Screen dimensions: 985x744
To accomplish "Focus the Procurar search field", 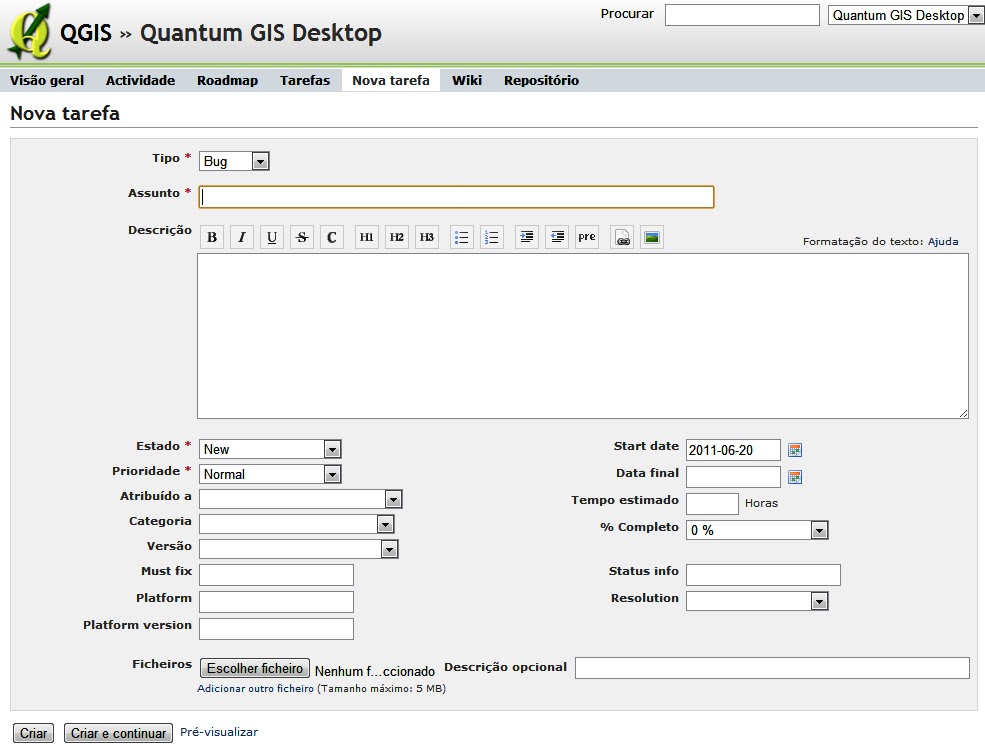I will 743,15.
